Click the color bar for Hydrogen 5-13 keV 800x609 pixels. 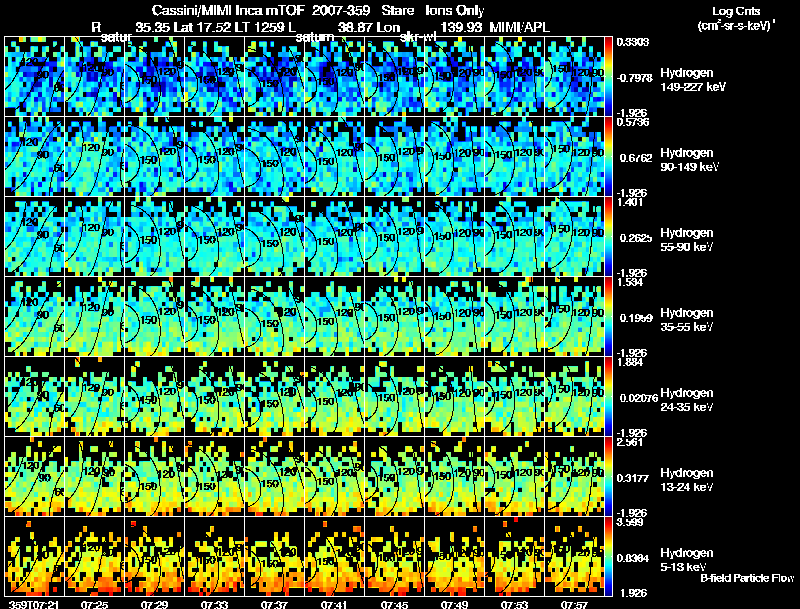point(608,557)
